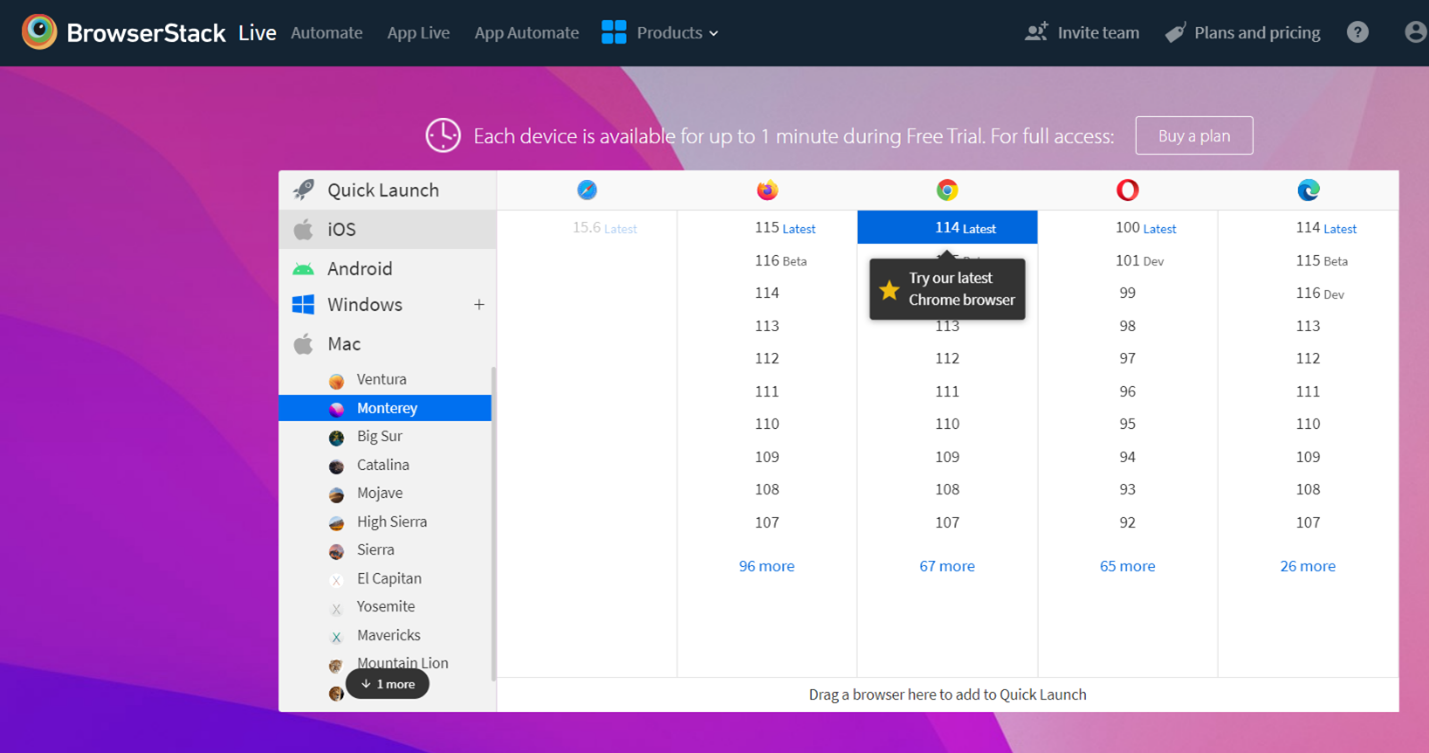Click the Chrome browser column icon
1429x753 pixels.
tap(947, 190)
